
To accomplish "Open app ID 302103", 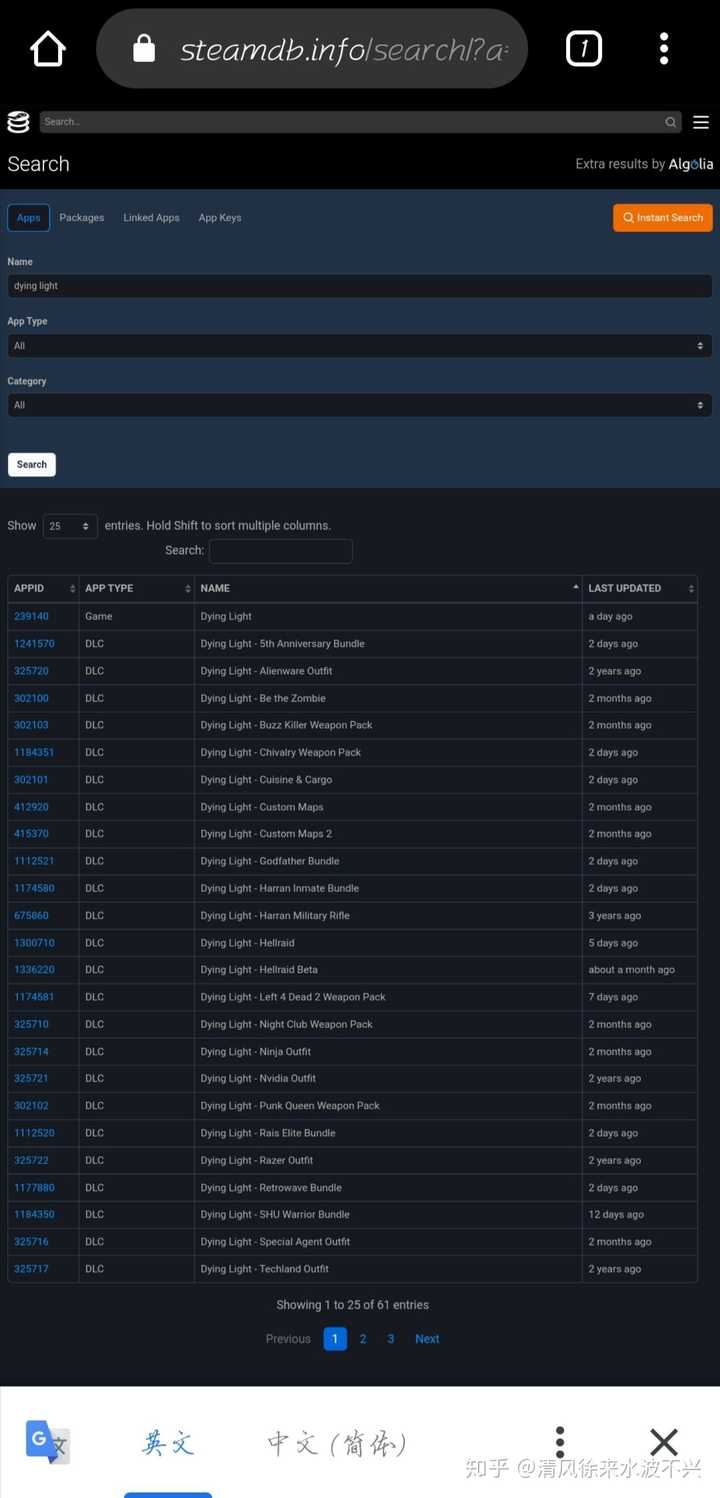I will click(32, 725).
